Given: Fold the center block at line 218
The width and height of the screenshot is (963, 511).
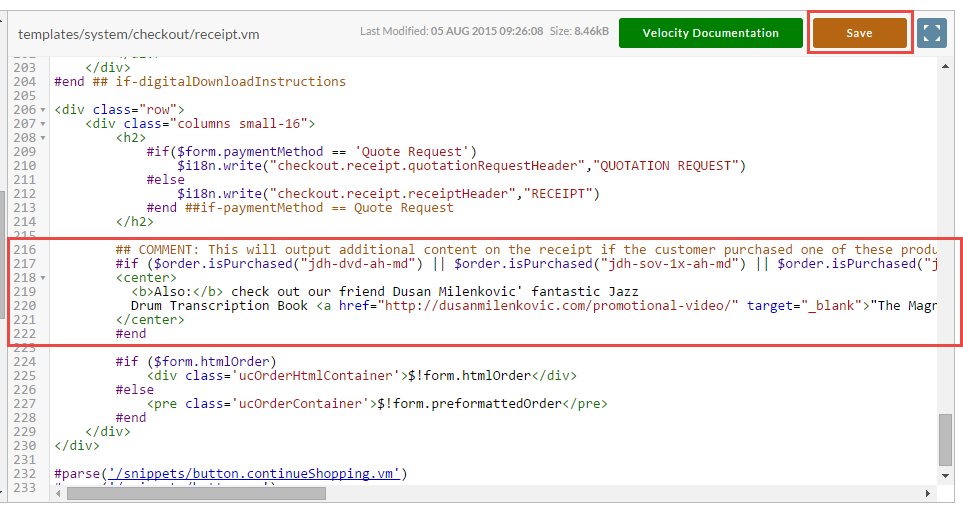Looking at the screenshot, I should tap(43, 278).
